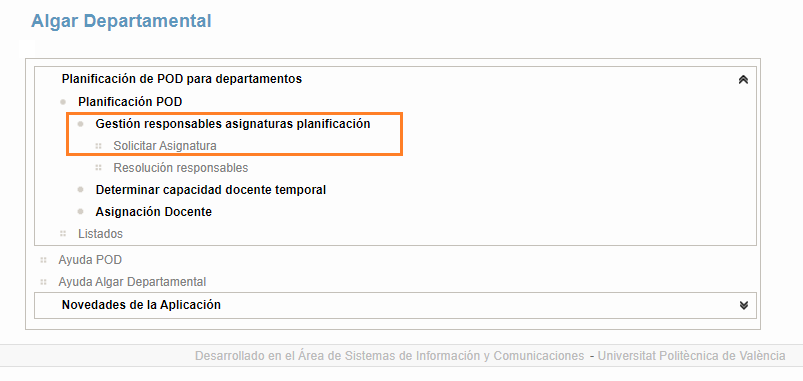
Task: Click grip icon beside Listados
Action: (63, 234)
